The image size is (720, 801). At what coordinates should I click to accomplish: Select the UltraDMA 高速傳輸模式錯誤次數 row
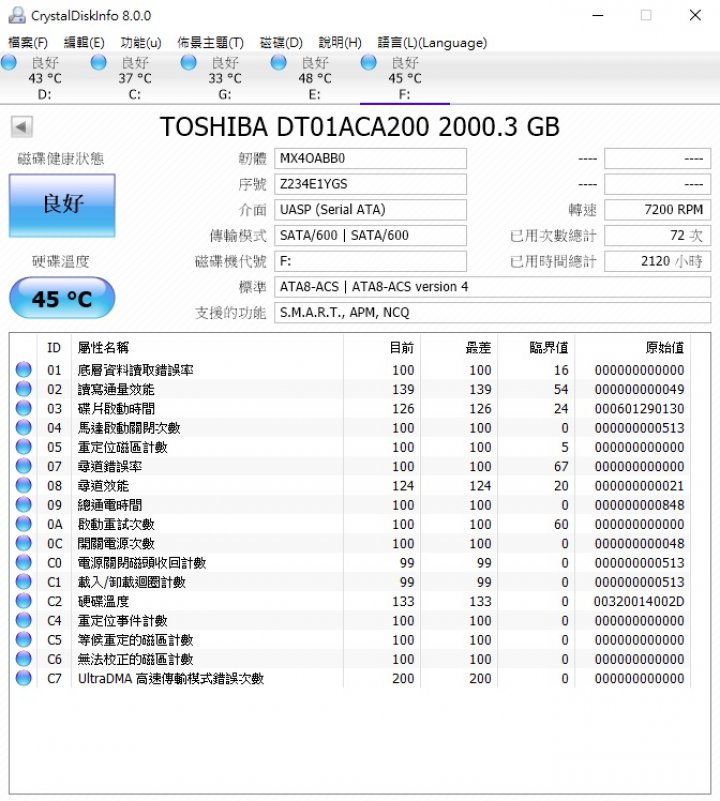pyautogui.click(x=350, y=678)
